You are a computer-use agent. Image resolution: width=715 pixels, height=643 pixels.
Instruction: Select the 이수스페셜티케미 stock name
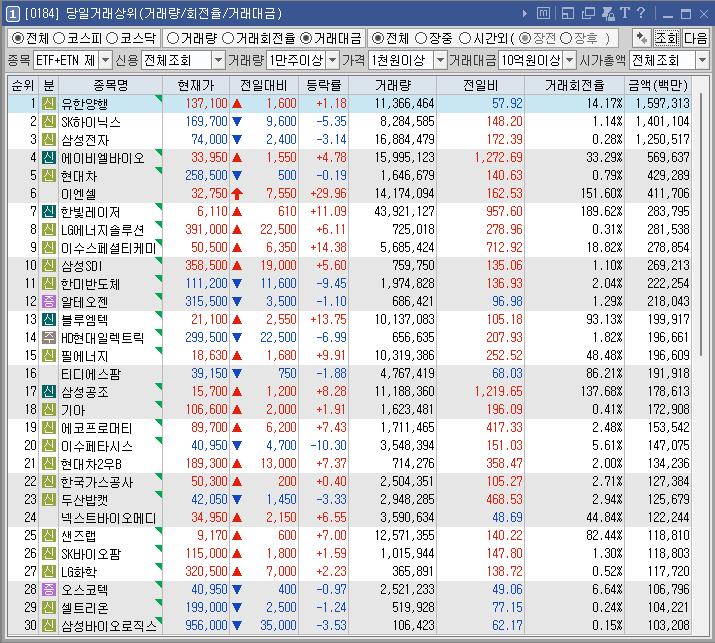click(x=109, y=248)
